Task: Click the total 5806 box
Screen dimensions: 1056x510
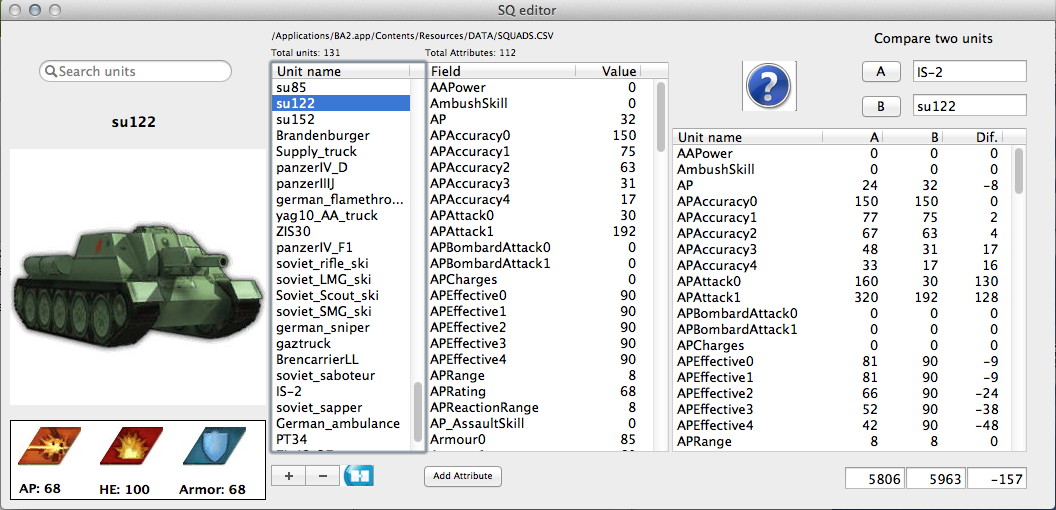Action: click(x=876, y=479)
